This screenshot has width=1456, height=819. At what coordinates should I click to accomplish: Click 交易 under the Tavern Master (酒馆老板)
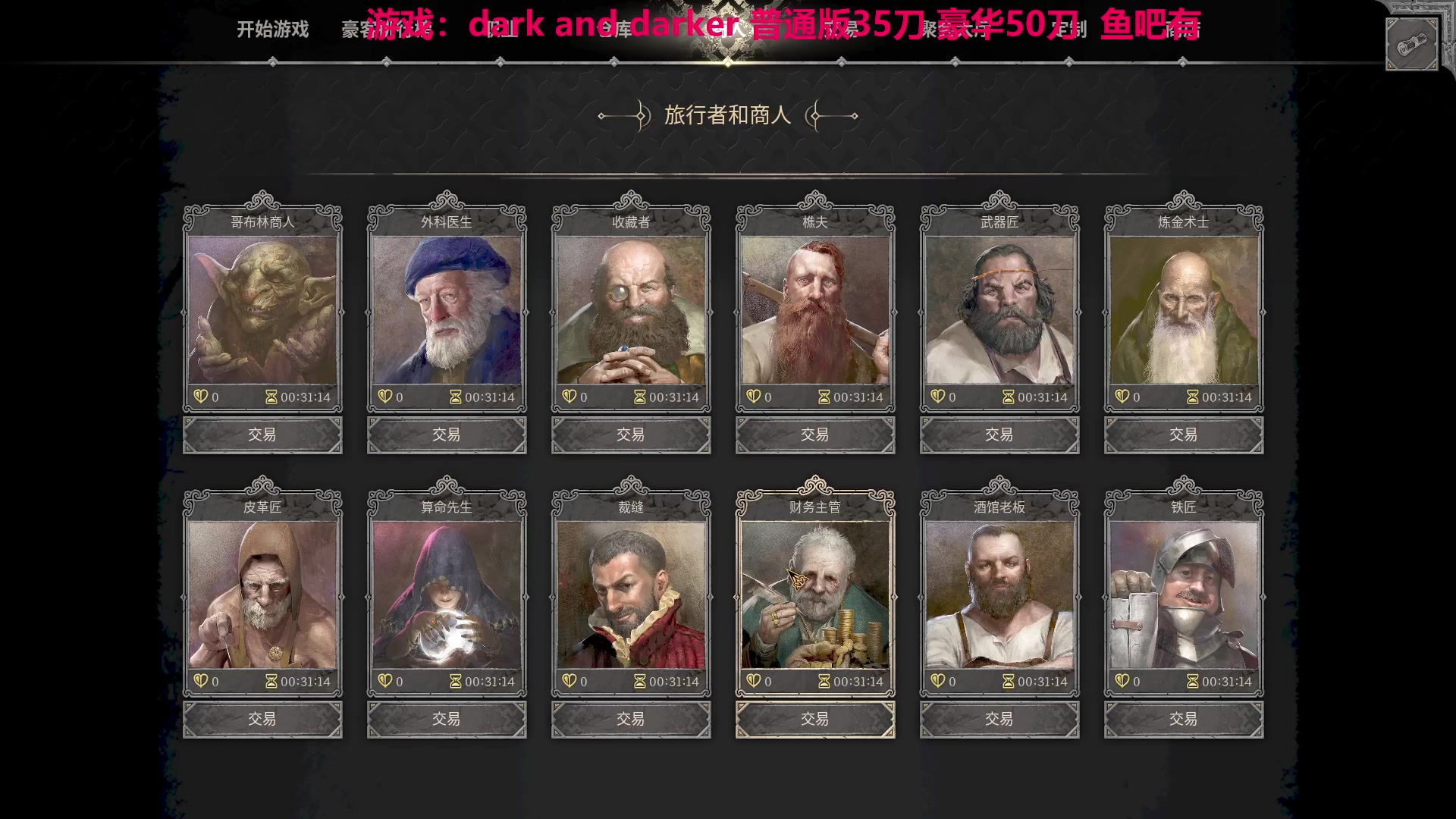[999, 719]
